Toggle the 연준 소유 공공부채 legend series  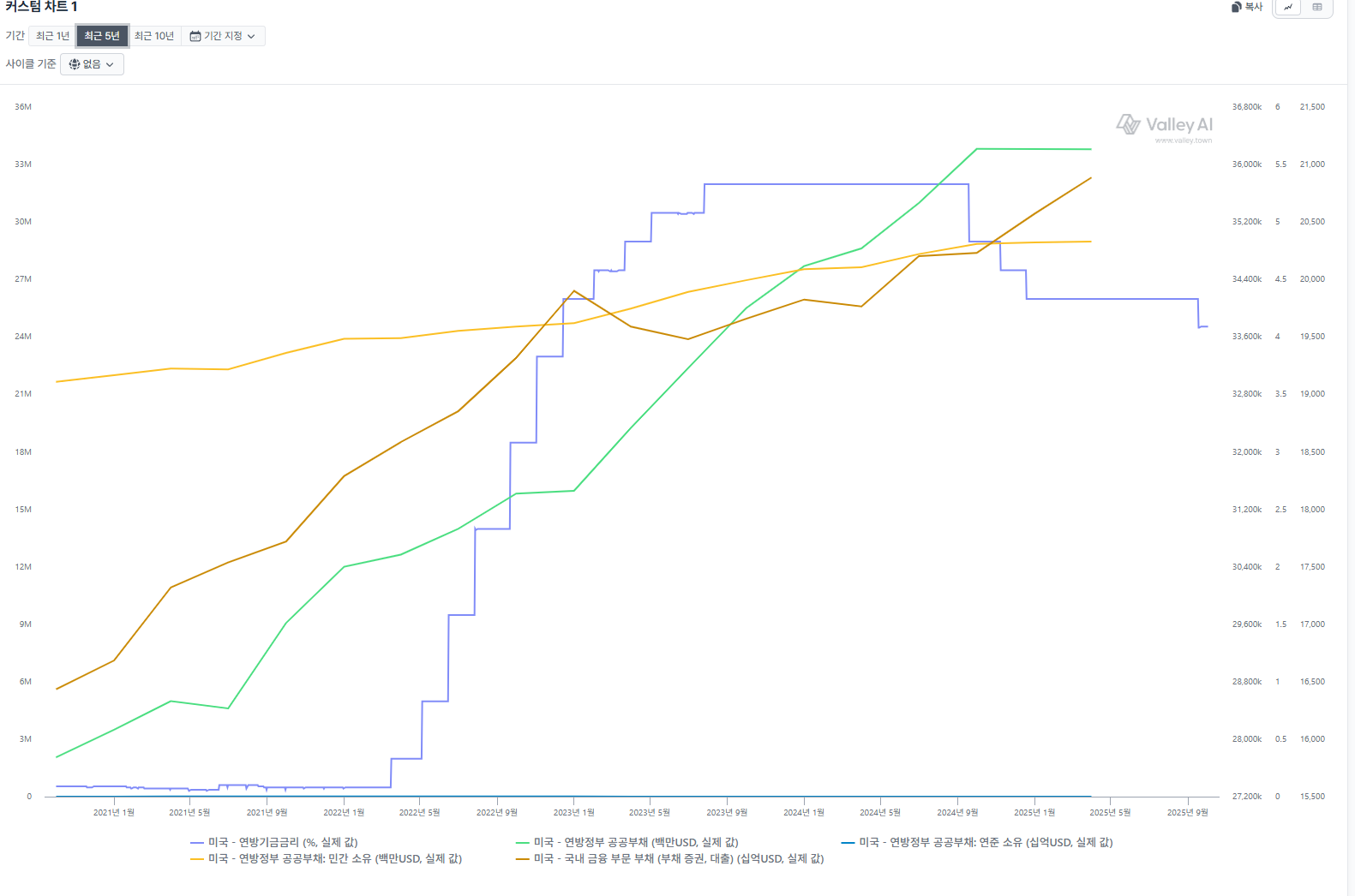[977, 842]
